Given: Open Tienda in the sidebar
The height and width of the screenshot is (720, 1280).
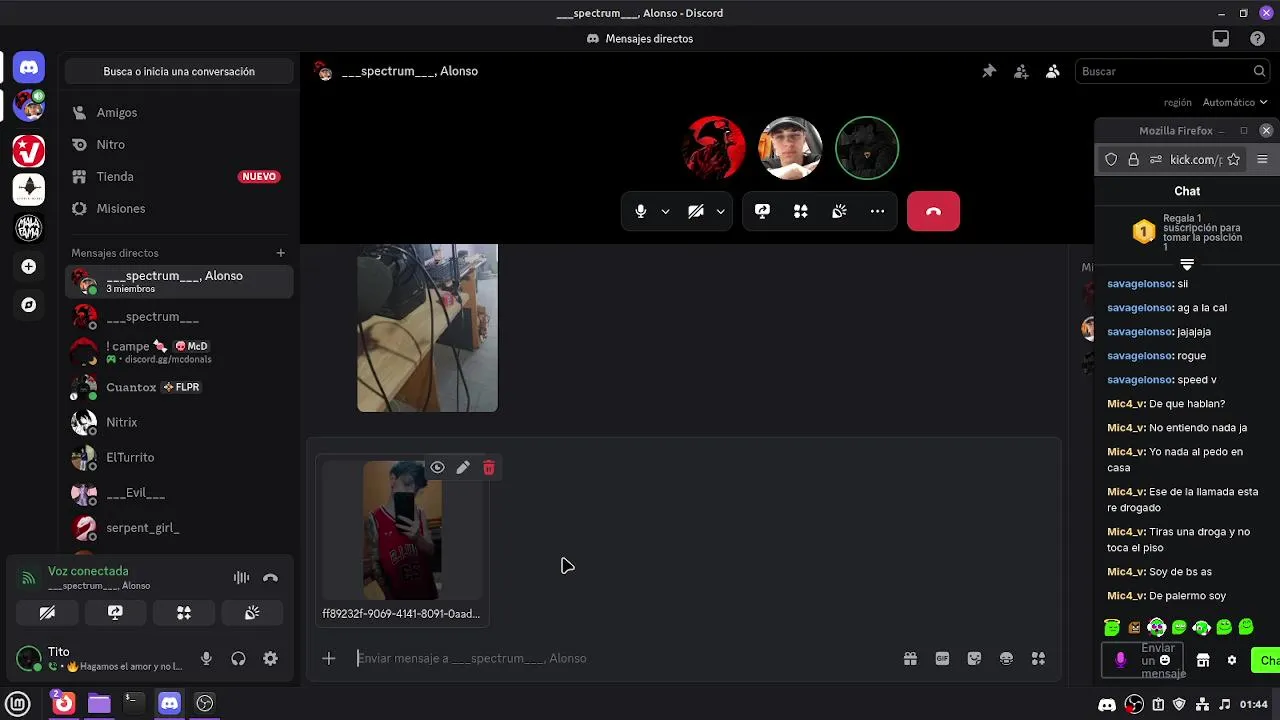Looking at the screenshot, I should [x=179, y=177].
